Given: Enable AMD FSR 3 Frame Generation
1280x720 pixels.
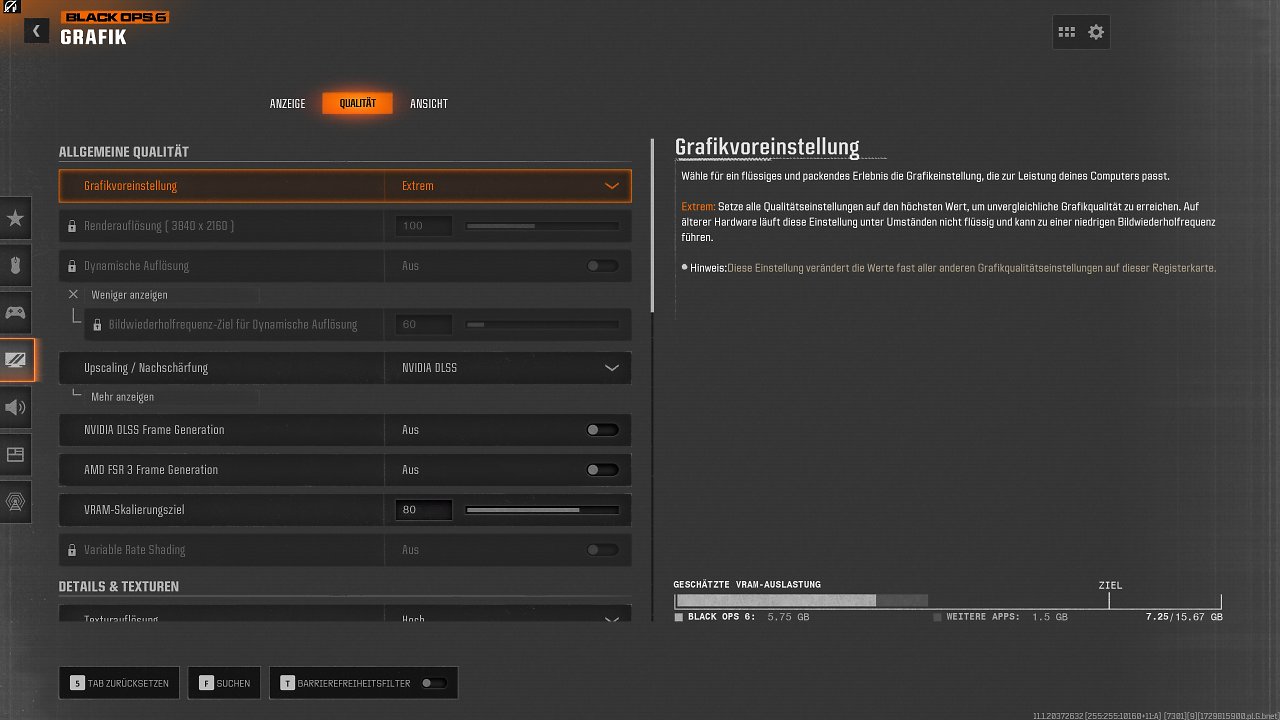Looking at the screenshot, I should tap(602, 470).
